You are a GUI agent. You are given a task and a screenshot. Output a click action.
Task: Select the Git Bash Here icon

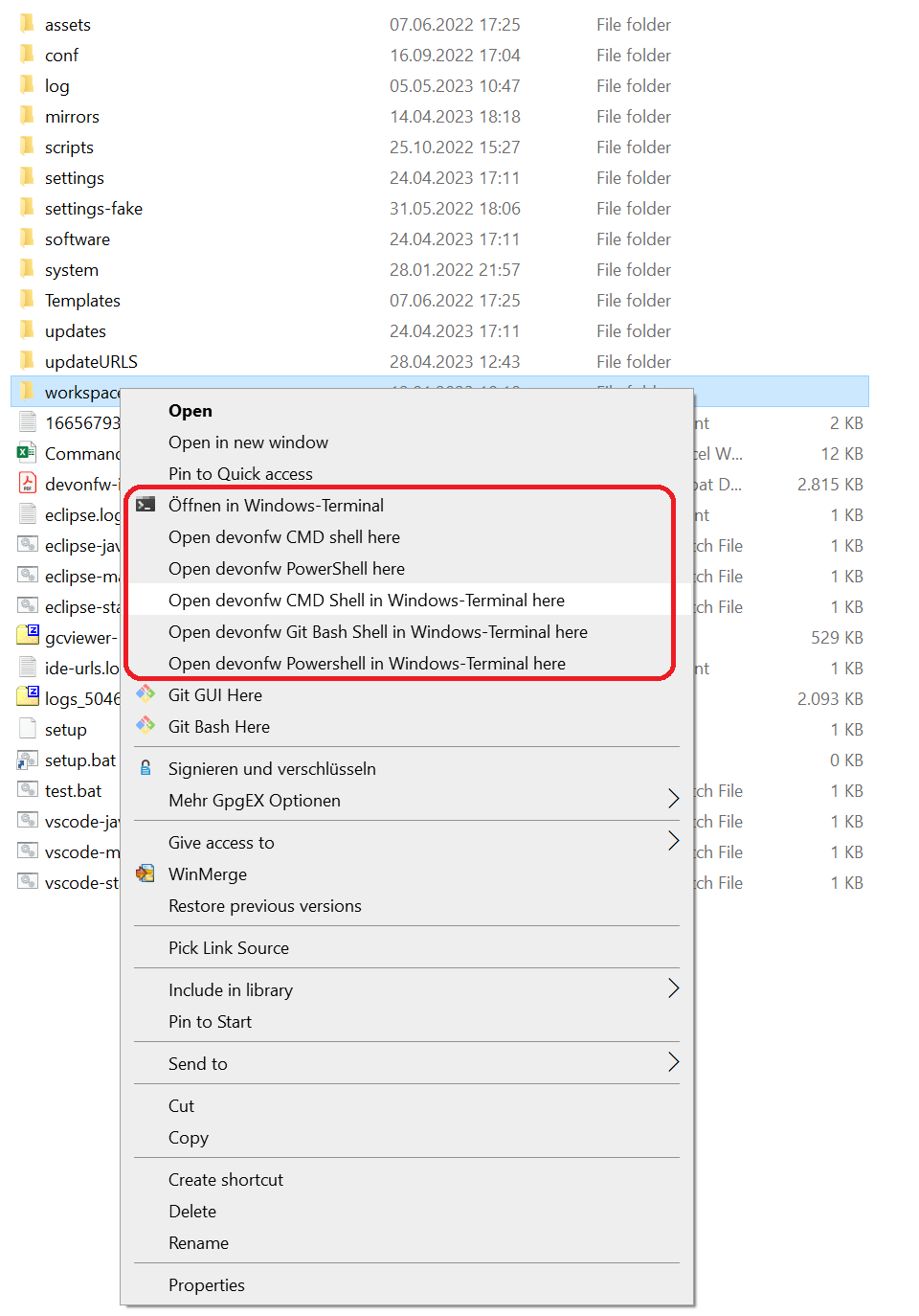146,726
